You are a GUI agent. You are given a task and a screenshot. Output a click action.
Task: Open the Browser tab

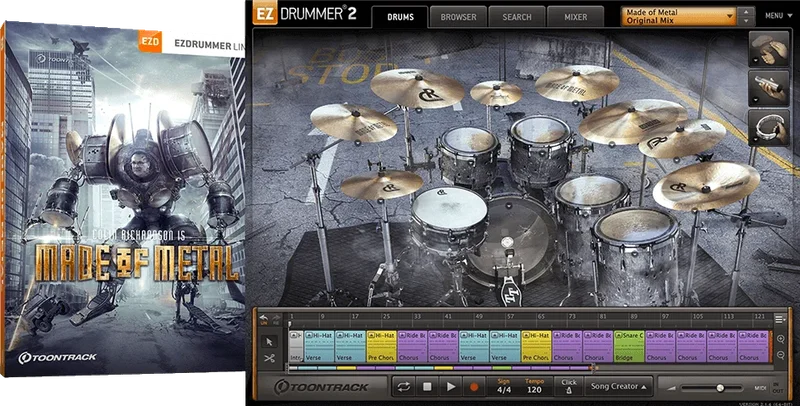coord(458,17)
